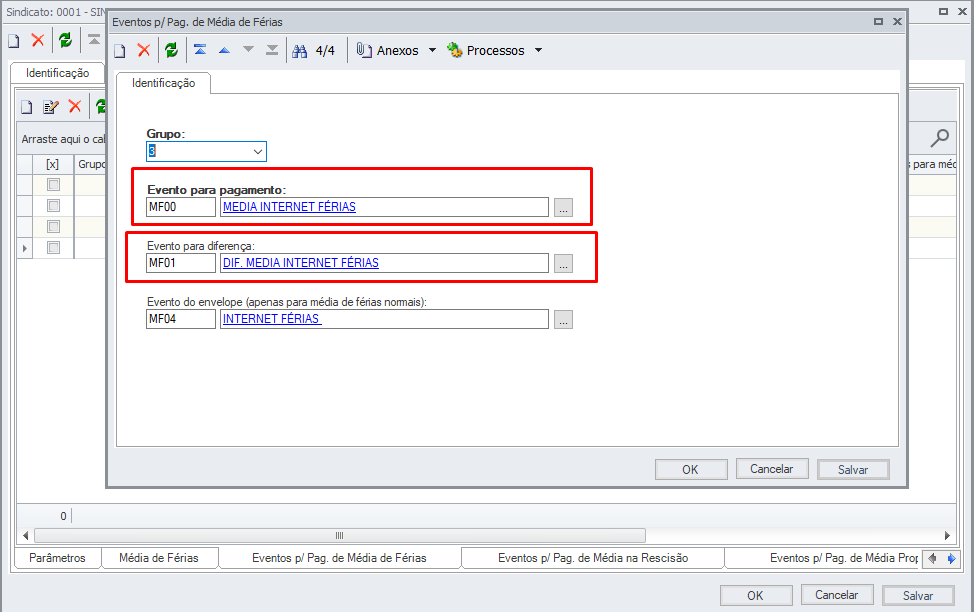
Task: Go to the last record in the dialog toolbar
Action: pos(272,50)
